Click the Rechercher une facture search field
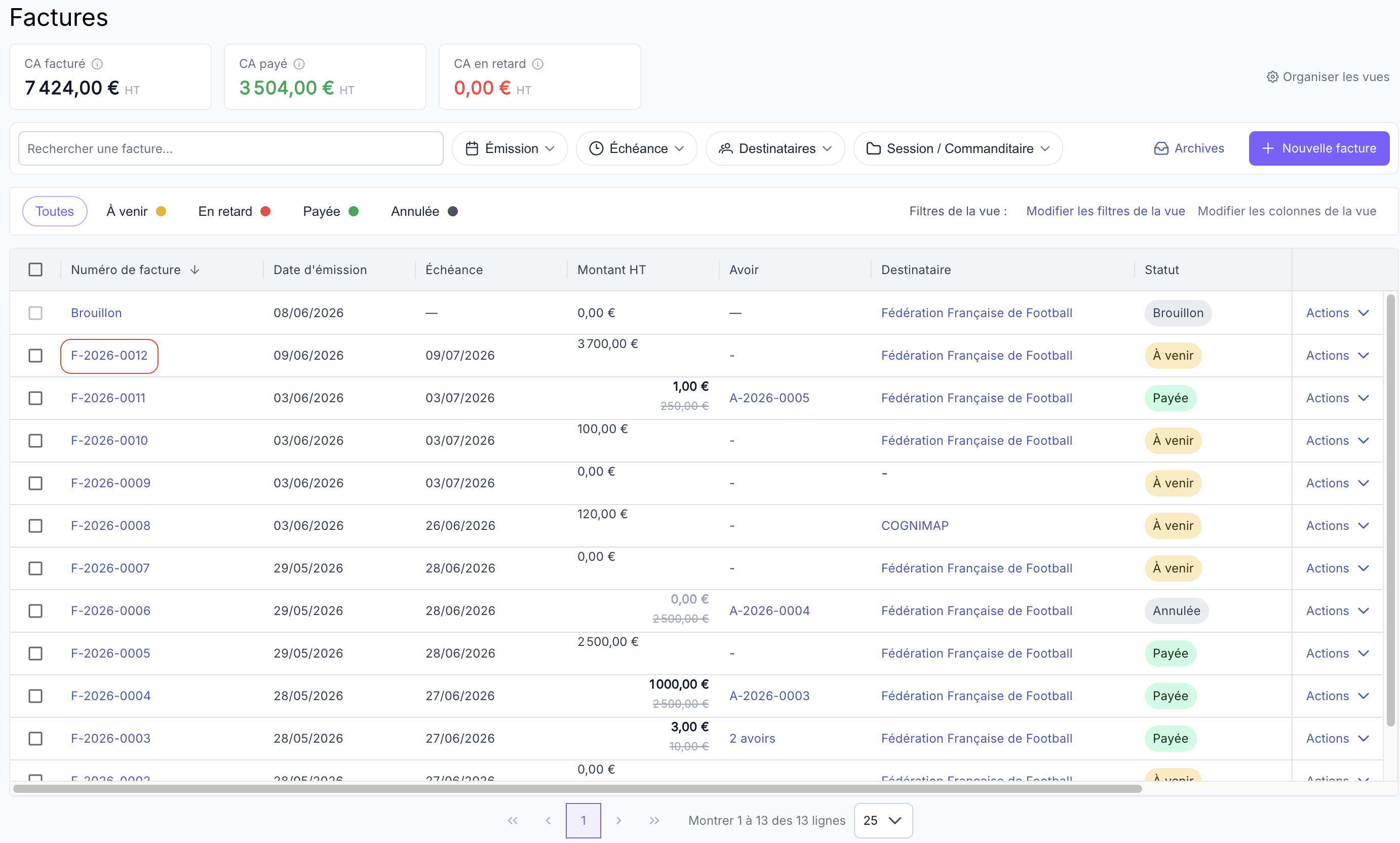The image size is (1400, 843). pyautogui.click(x=230, y=148)
